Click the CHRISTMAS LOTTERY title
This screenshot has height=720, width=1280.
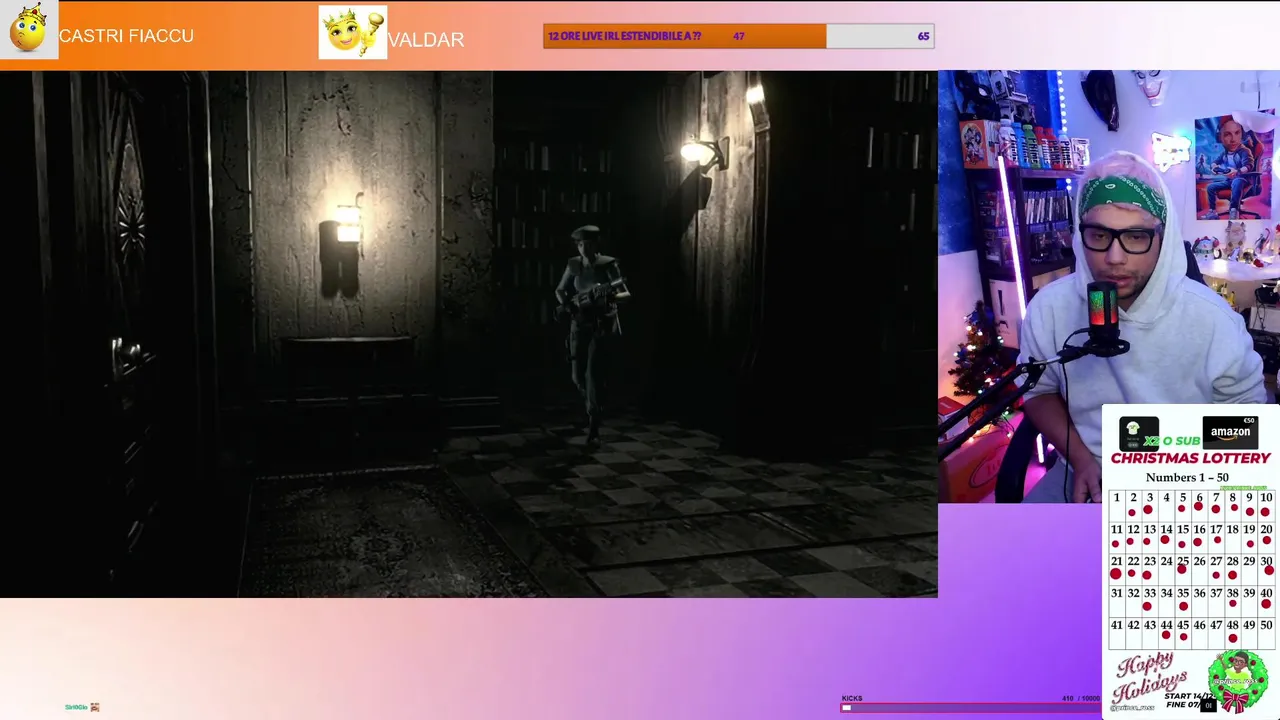point(1190,458)
